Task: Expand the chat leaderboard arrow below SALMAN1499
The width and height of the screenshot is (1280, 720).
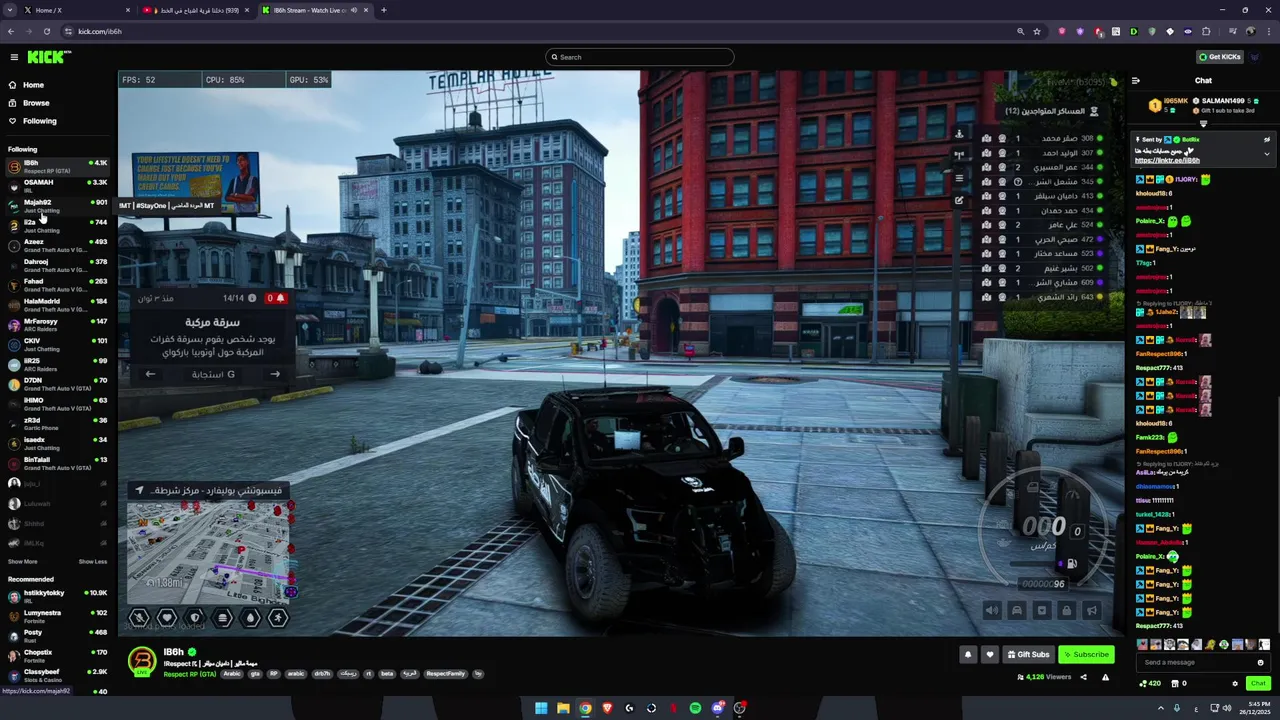Action: [x=1203, y=124]
